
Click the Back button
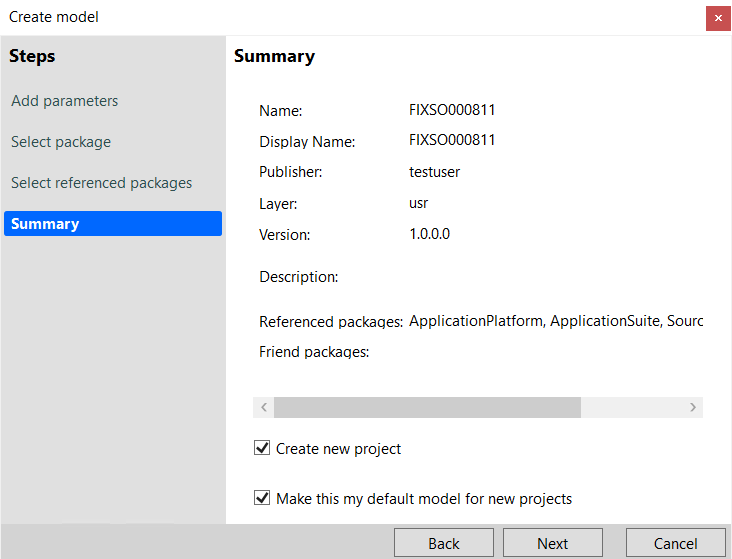point(444,543)
